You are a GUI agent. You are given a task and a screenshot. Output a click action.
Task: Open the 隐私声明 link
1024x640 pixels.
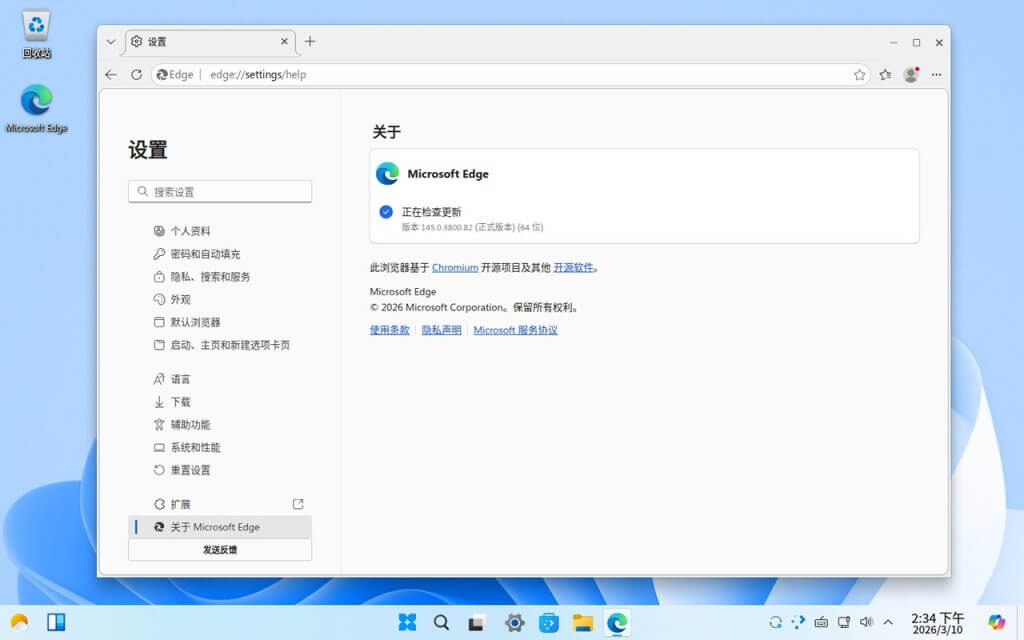441,330
